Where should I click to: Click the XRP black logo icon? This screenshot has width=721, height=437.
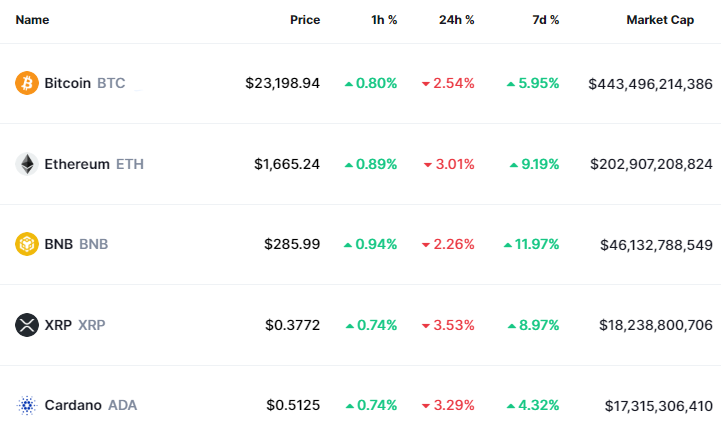point(27,325)
